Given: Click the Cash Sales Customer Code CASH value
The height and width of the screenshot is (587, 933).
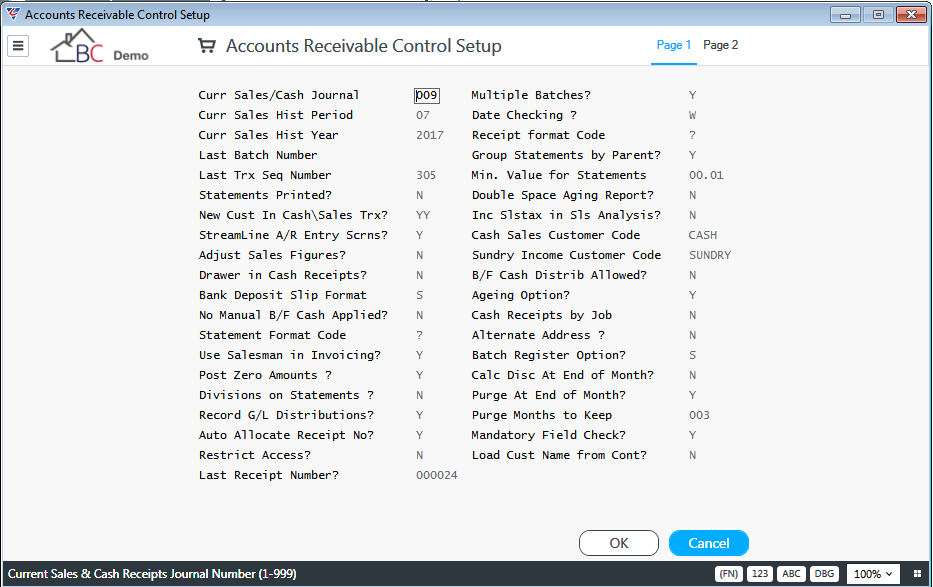Looking at the screenshot, I should pyautogui.click(x=703, y=235).
